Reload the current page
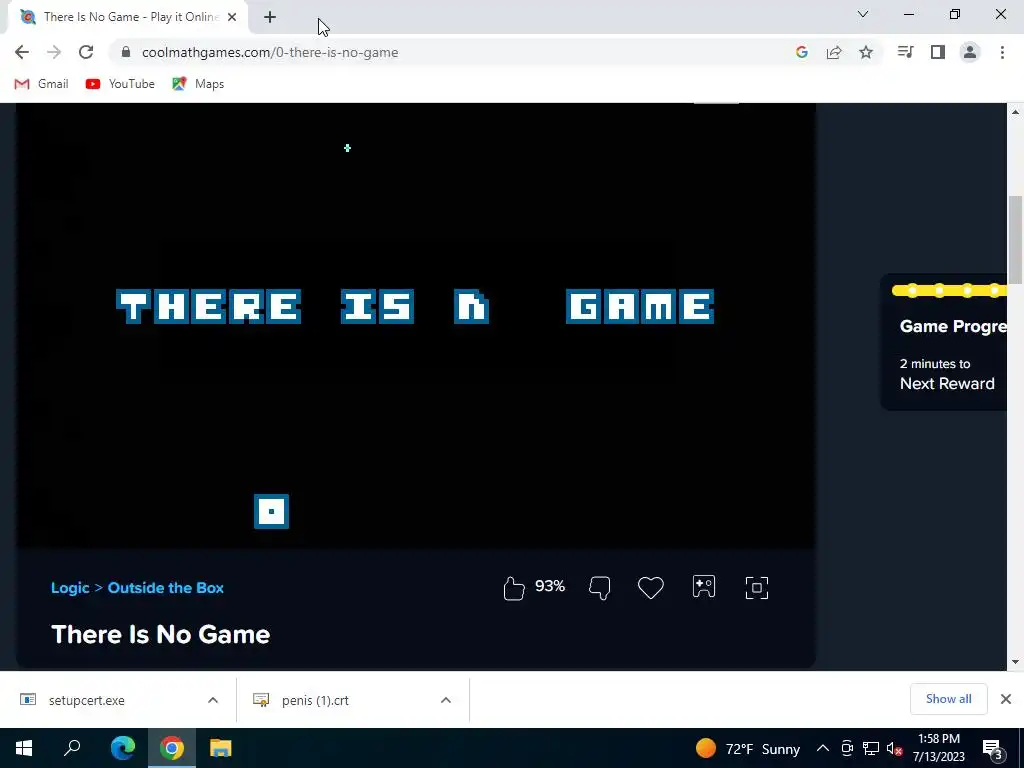 86,52
